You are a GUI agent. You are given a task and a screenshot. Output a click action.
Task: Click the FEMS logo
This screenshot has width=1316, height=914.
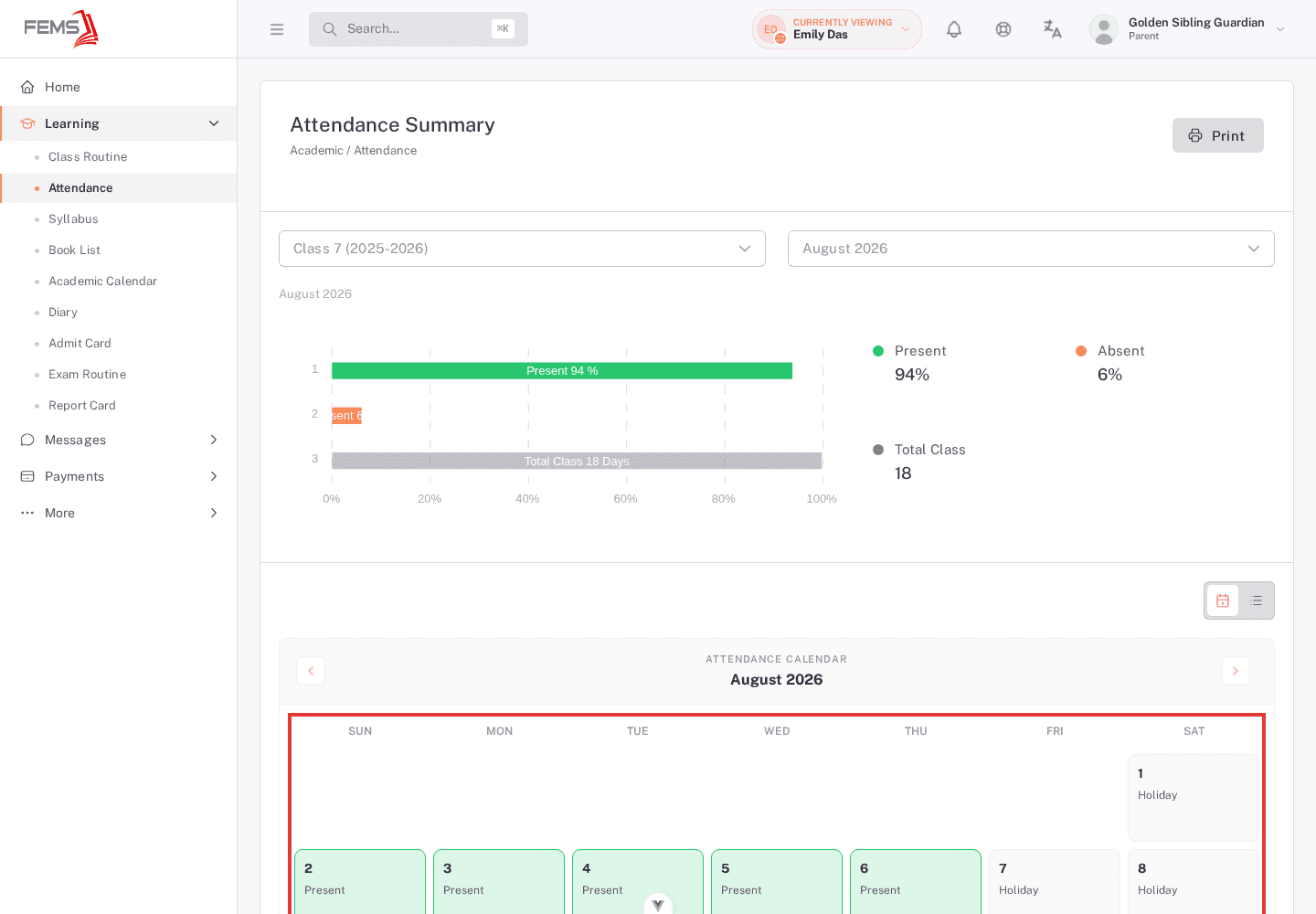(x=61, y=28)
